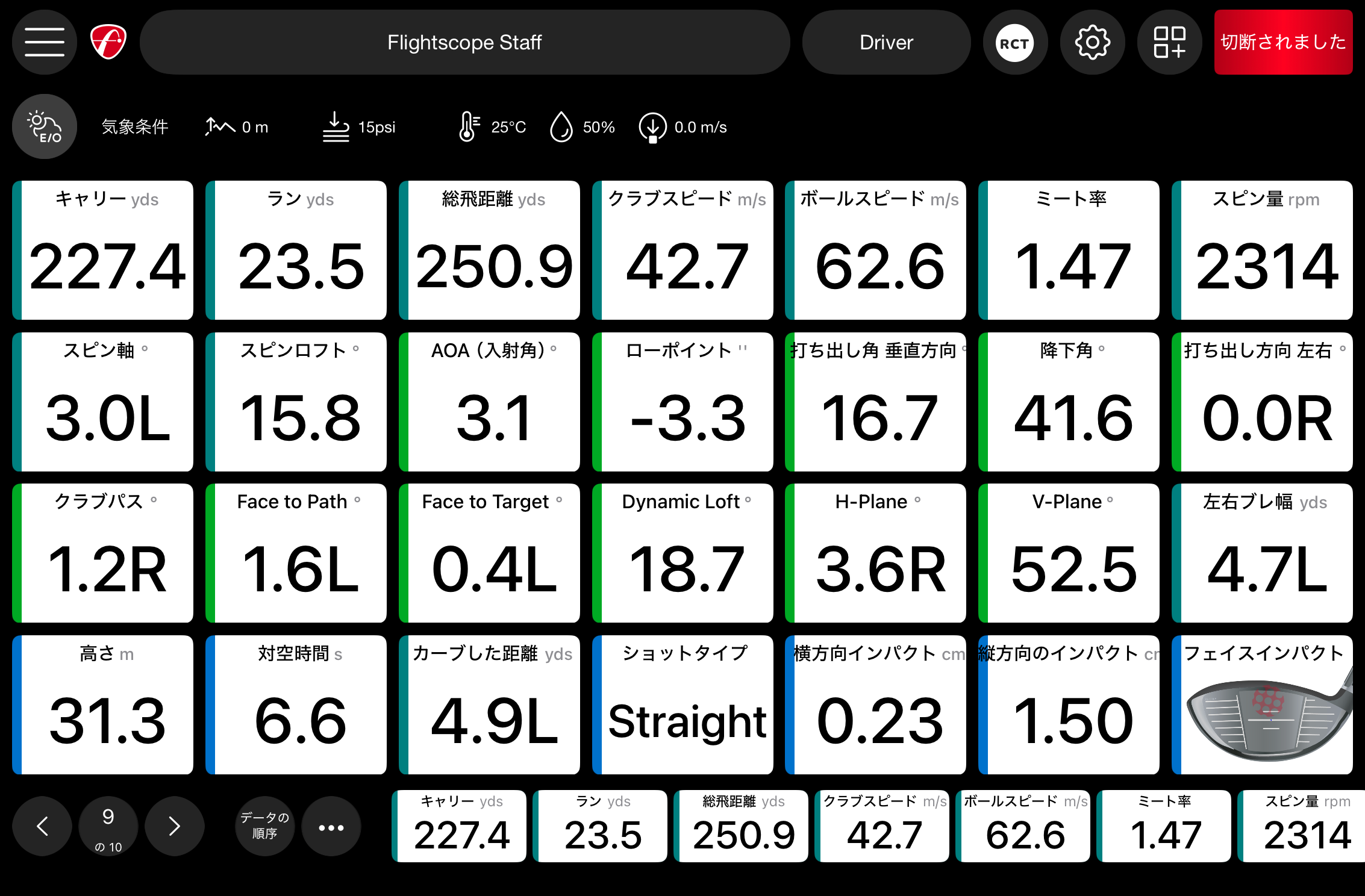Toggle the E/O weather conditions button
Image resolution: width=1365 pixels, height=896 pixels.
click(x=45, y=126)
